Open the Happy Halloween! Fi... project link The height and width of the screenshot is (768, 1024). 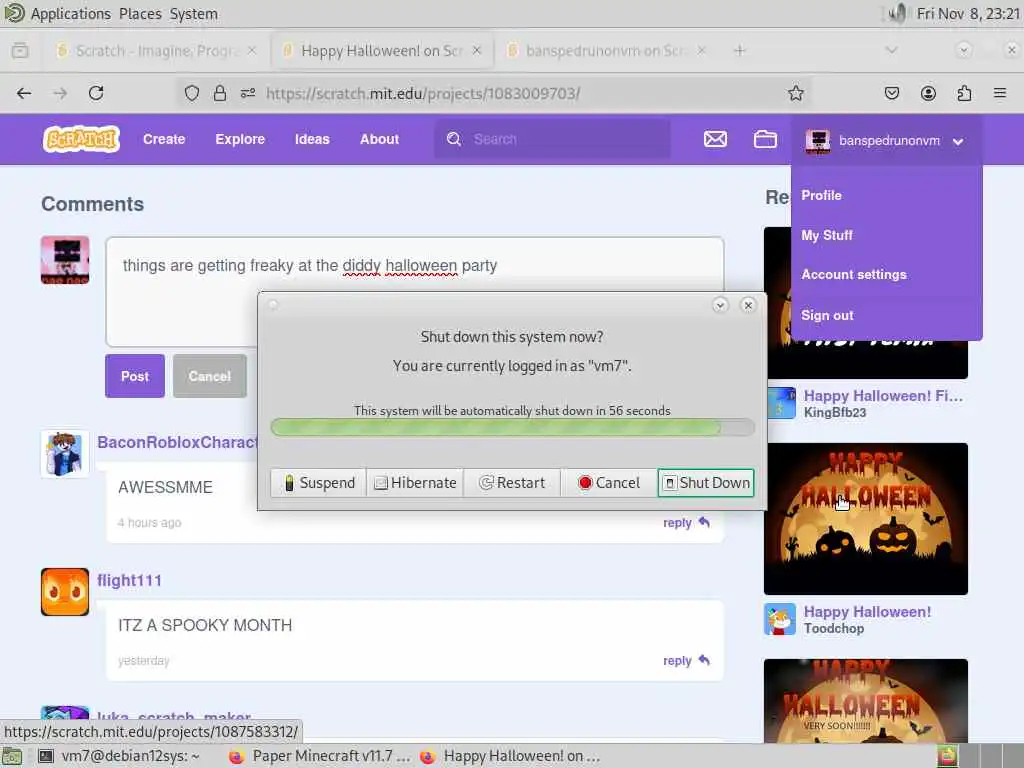click(883, 396)
